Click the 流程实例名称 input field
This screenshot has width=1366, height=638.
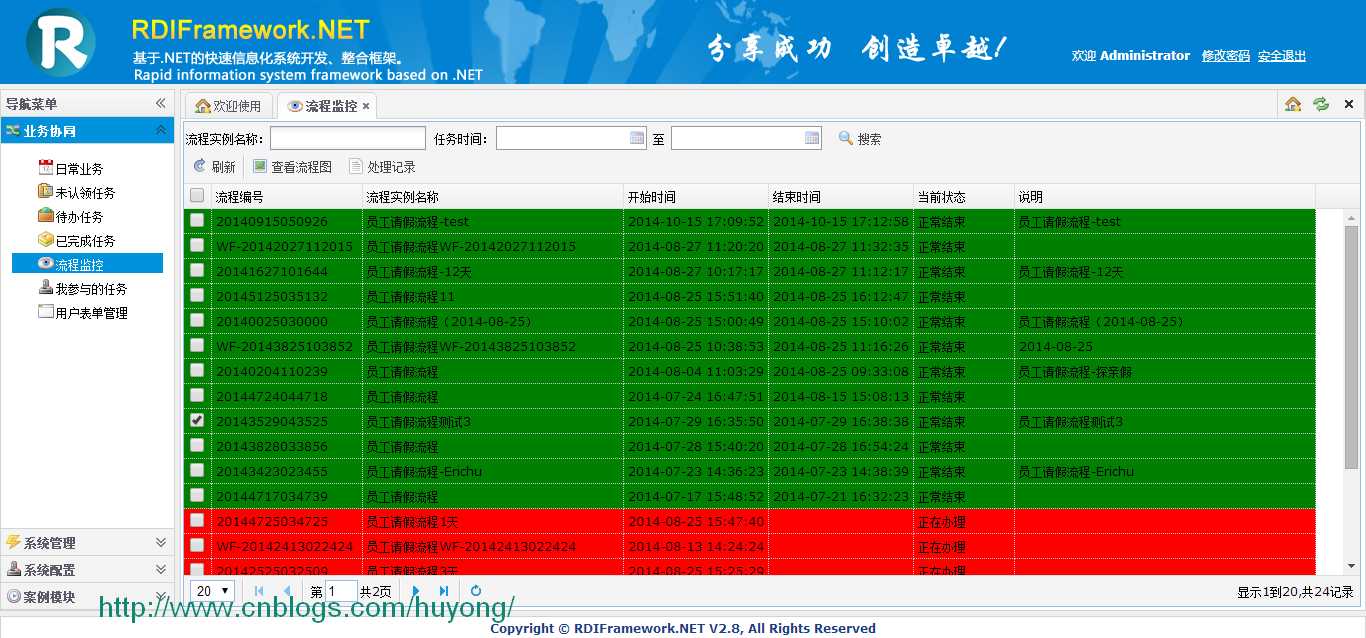coord(348,138)
